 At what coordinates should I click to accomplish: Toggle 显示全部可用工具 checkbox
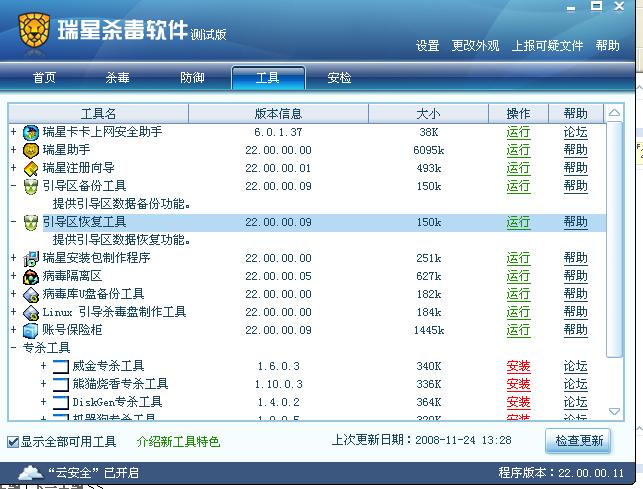13,442
